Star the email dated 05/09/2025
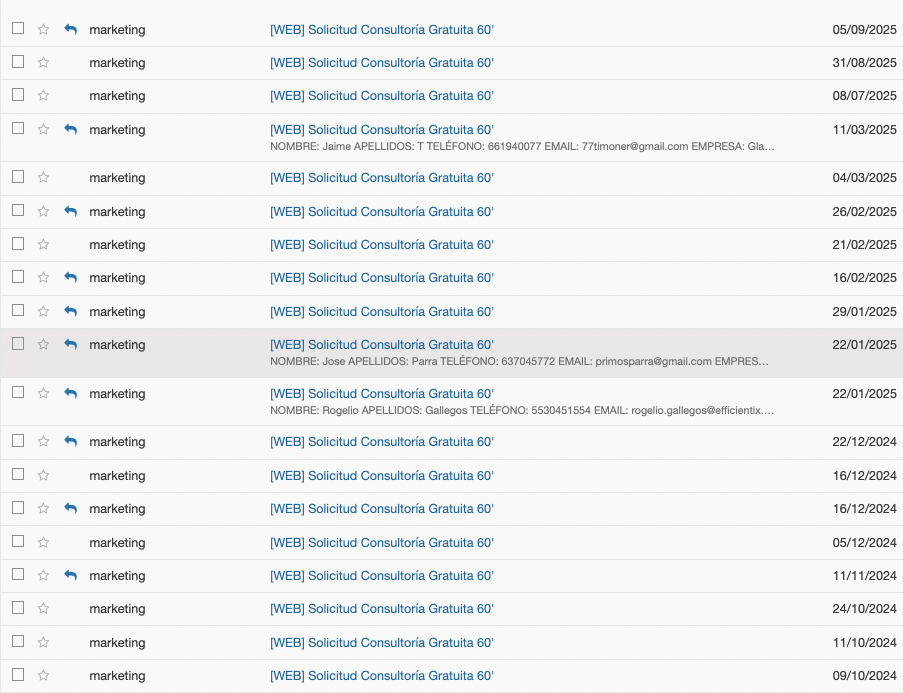Viewport: 903px width, 693px height. tap(43, 30)
